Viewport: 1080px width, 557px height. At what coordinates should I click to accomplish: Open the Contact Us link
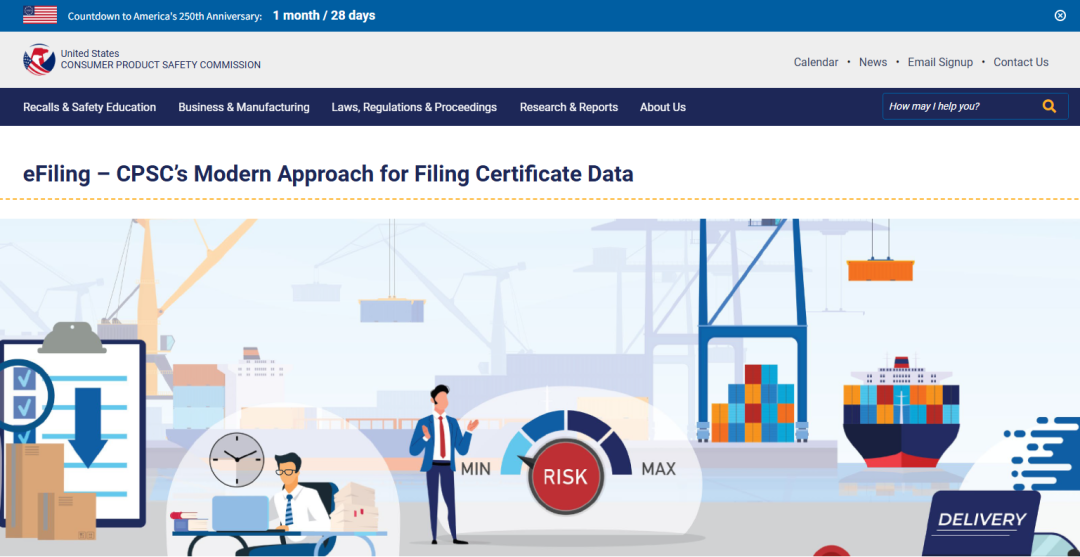(1021, 62)
